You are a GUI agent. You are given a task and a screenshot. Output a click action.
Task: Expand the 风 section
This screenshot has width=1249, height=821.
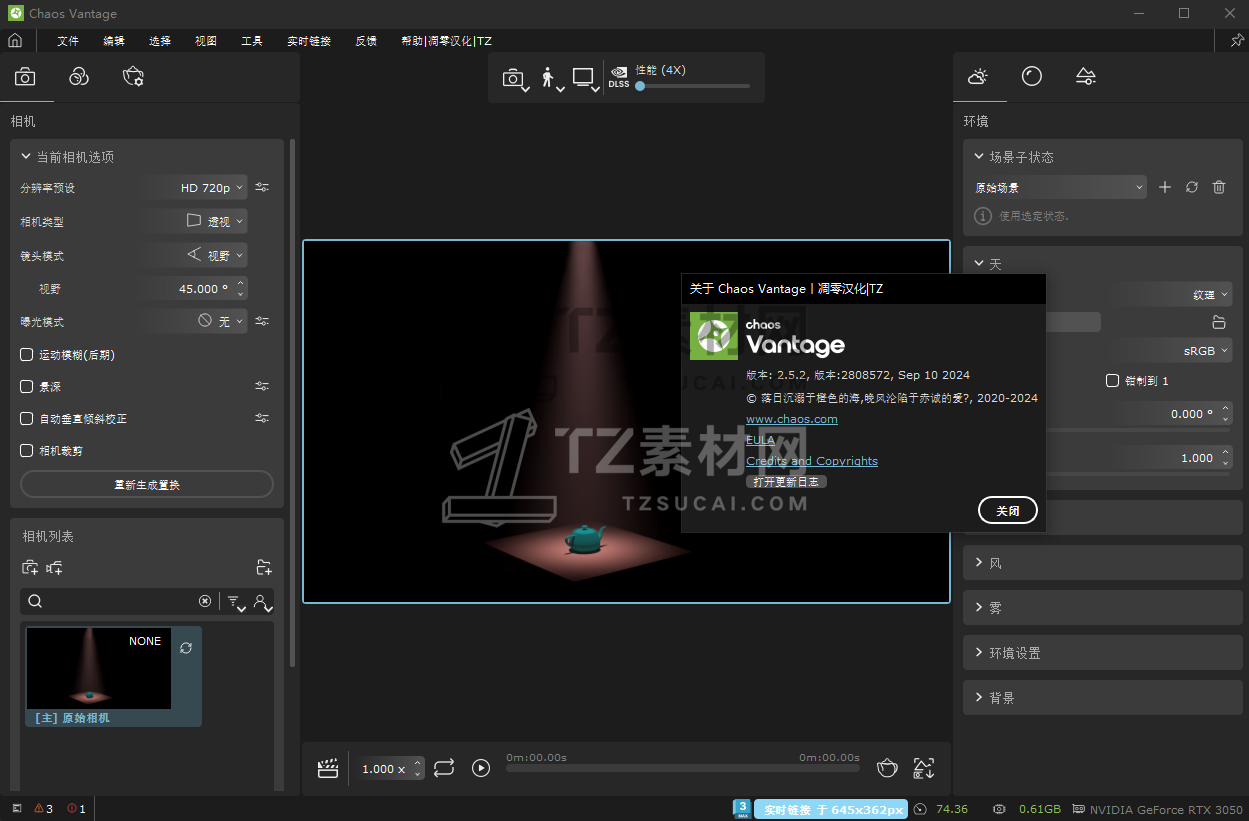point(1102,563)
